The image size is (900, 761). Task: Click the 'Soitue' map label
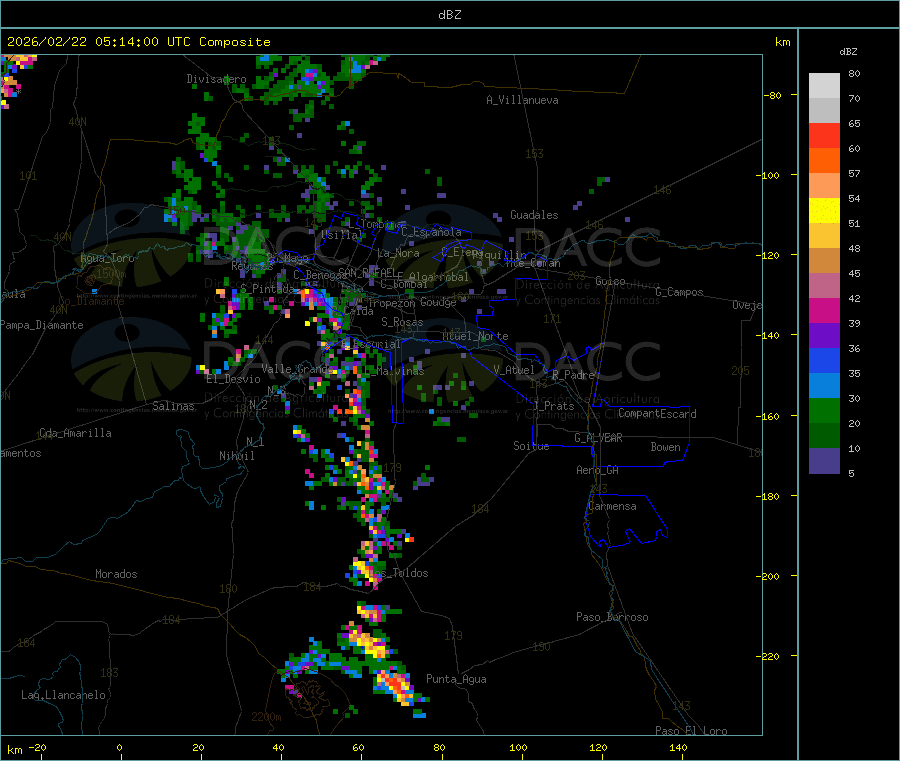531,446
